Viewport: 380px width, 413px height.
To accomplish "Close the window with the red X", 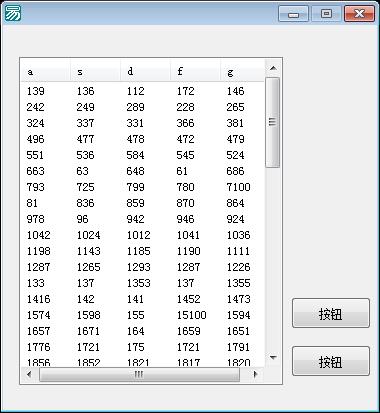I will [x=359, y=14].
